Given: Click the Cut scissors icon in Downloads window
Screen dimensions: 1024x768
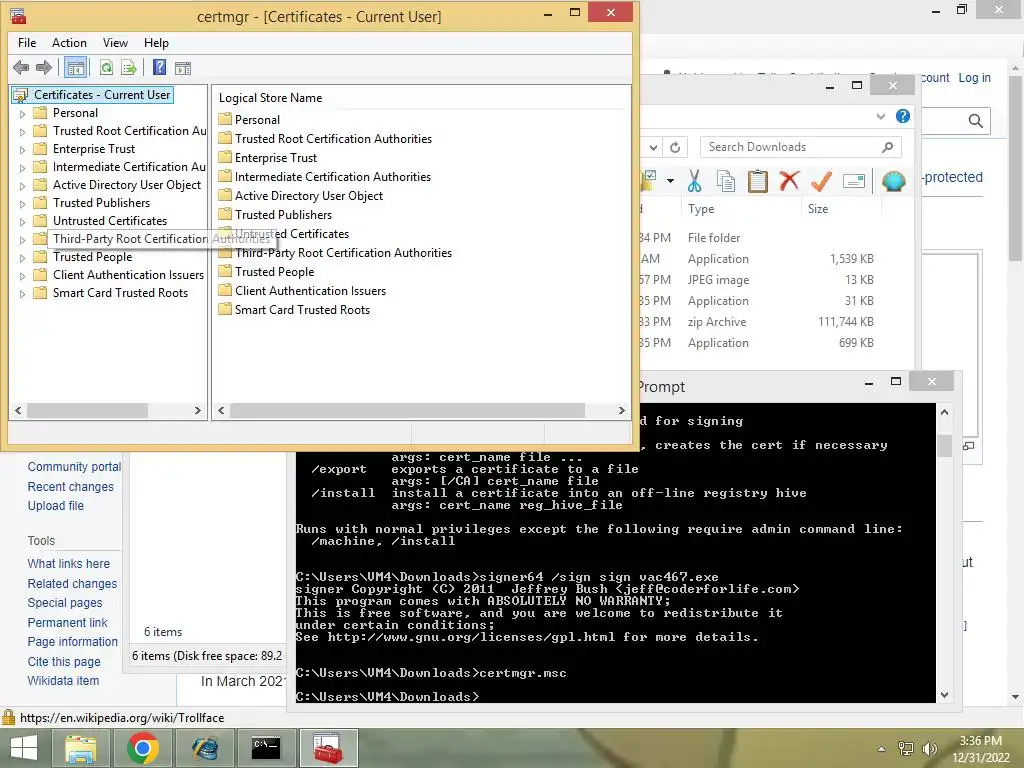Looking at the screenshot, I should [x=694, y=180].
